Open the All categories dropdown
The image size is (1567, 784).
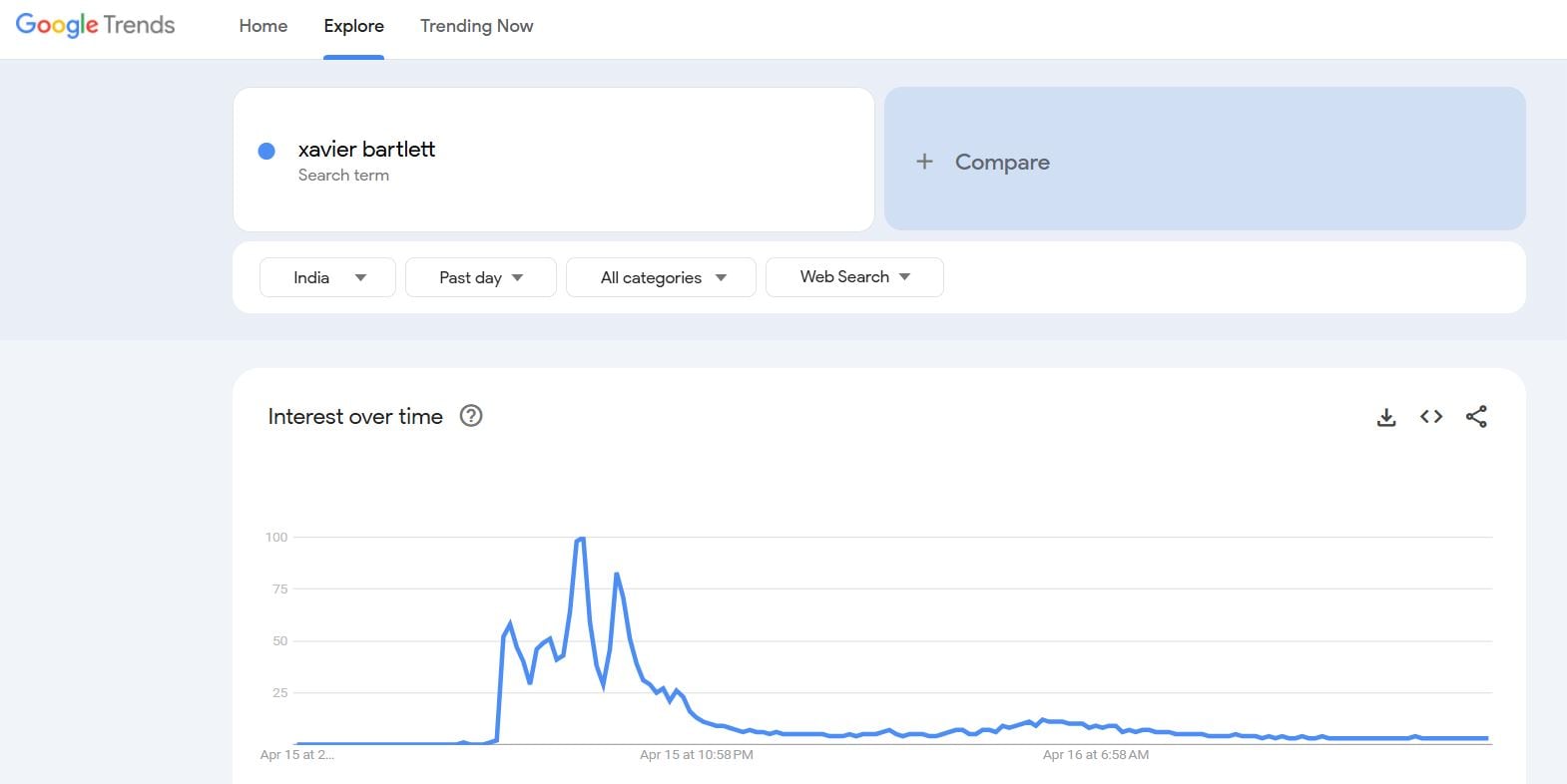click(x=661, y=277)
